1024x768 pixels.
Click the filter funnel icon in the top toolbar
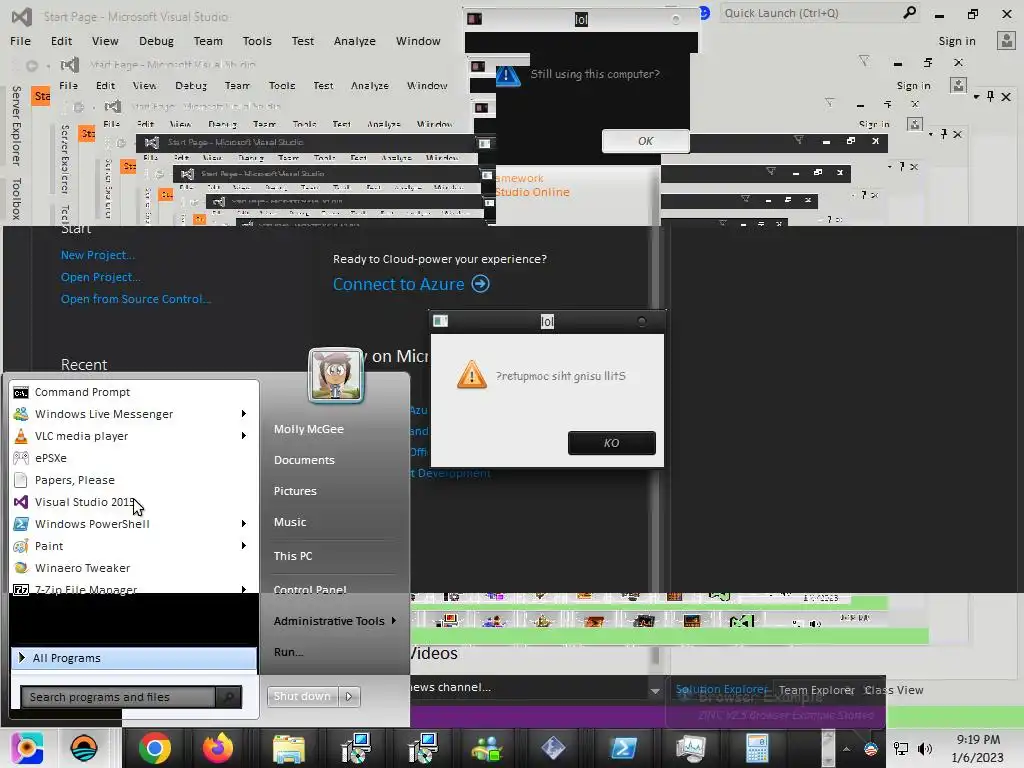tap(864, 61)
